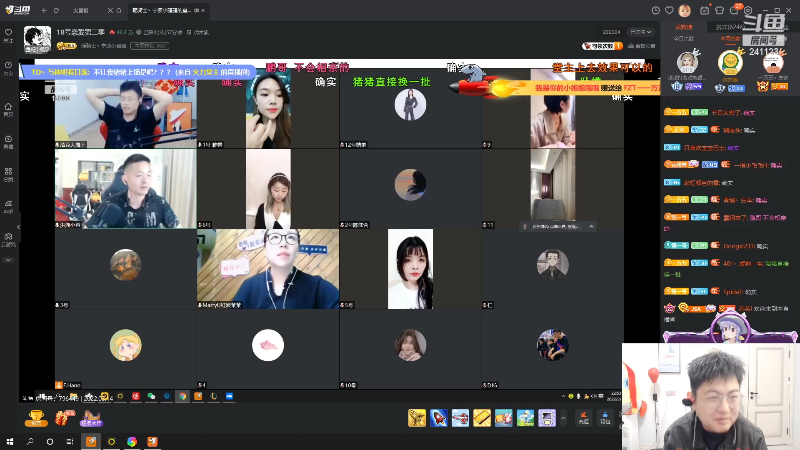Click the room title beginning with 18

(x=81, y=32)
